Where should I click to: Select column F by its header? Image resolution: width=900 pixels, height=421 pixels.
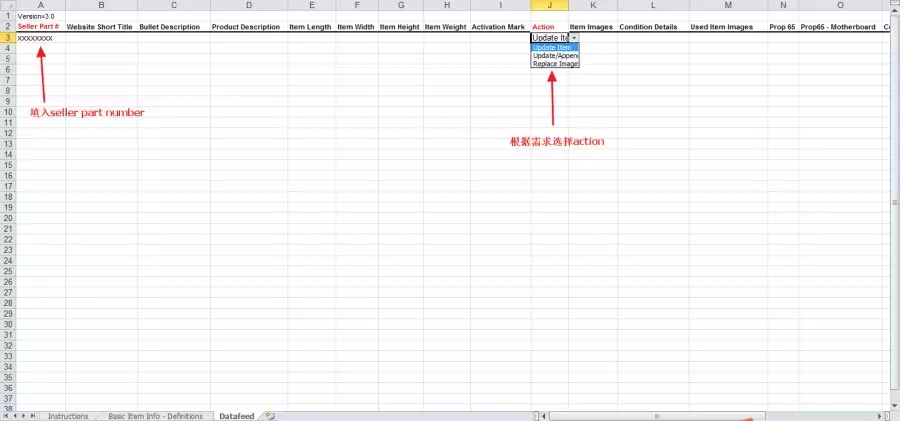(x=357, y=5)
